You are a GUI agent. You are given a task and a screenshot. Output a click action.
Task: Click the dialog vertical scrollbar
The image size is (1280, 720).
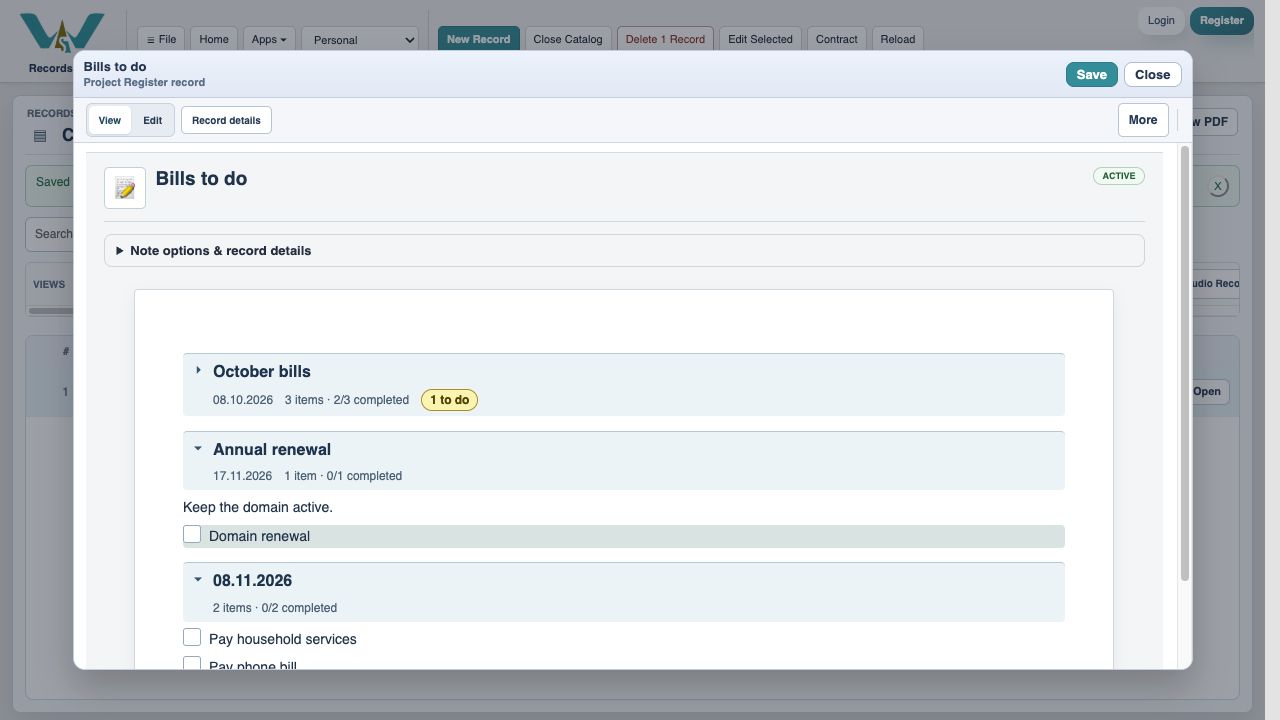pyautogui.click(x=1185, y=363)
